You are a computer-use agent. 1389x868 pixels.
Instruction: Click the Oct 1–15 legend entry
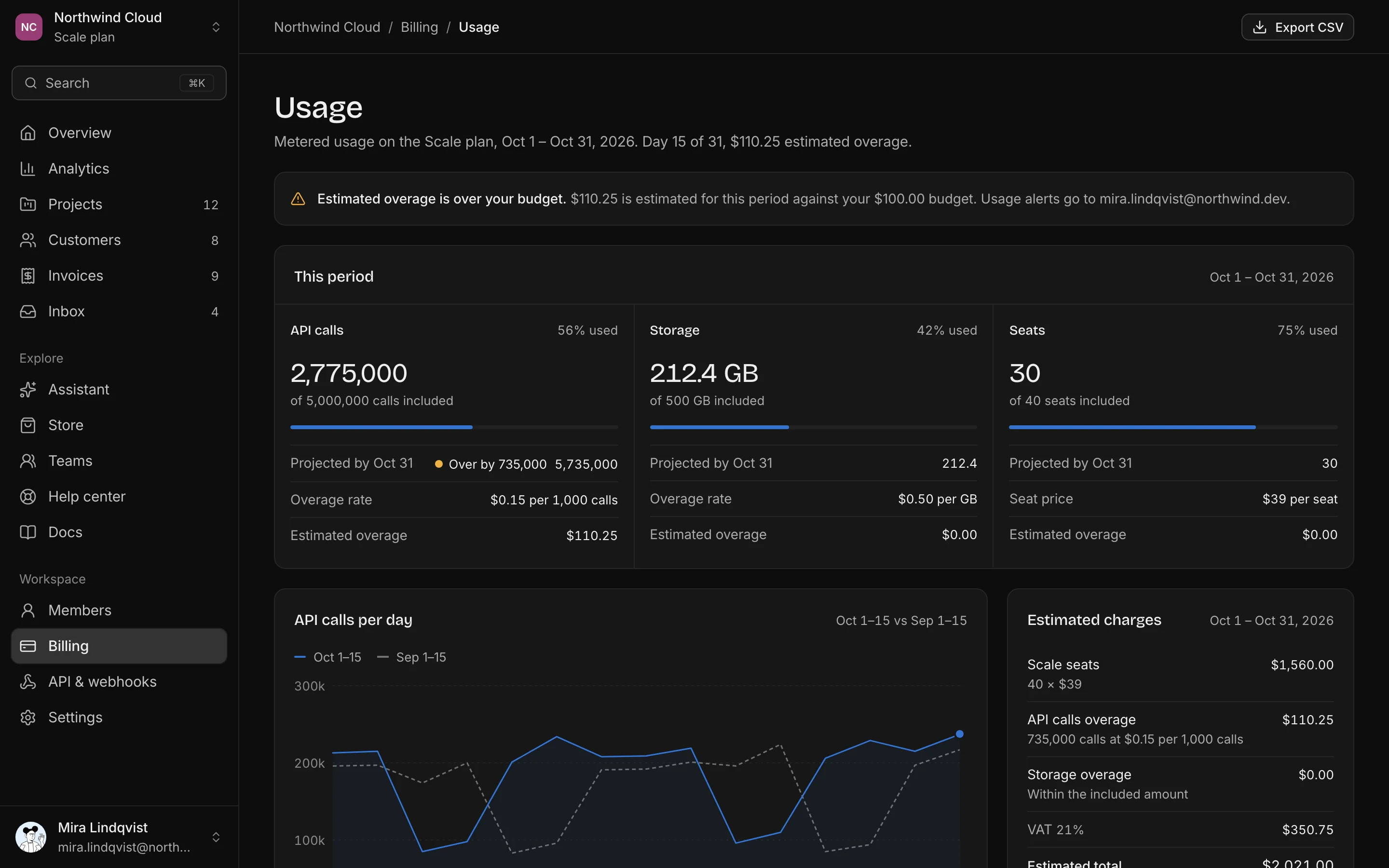coord(328,657)
